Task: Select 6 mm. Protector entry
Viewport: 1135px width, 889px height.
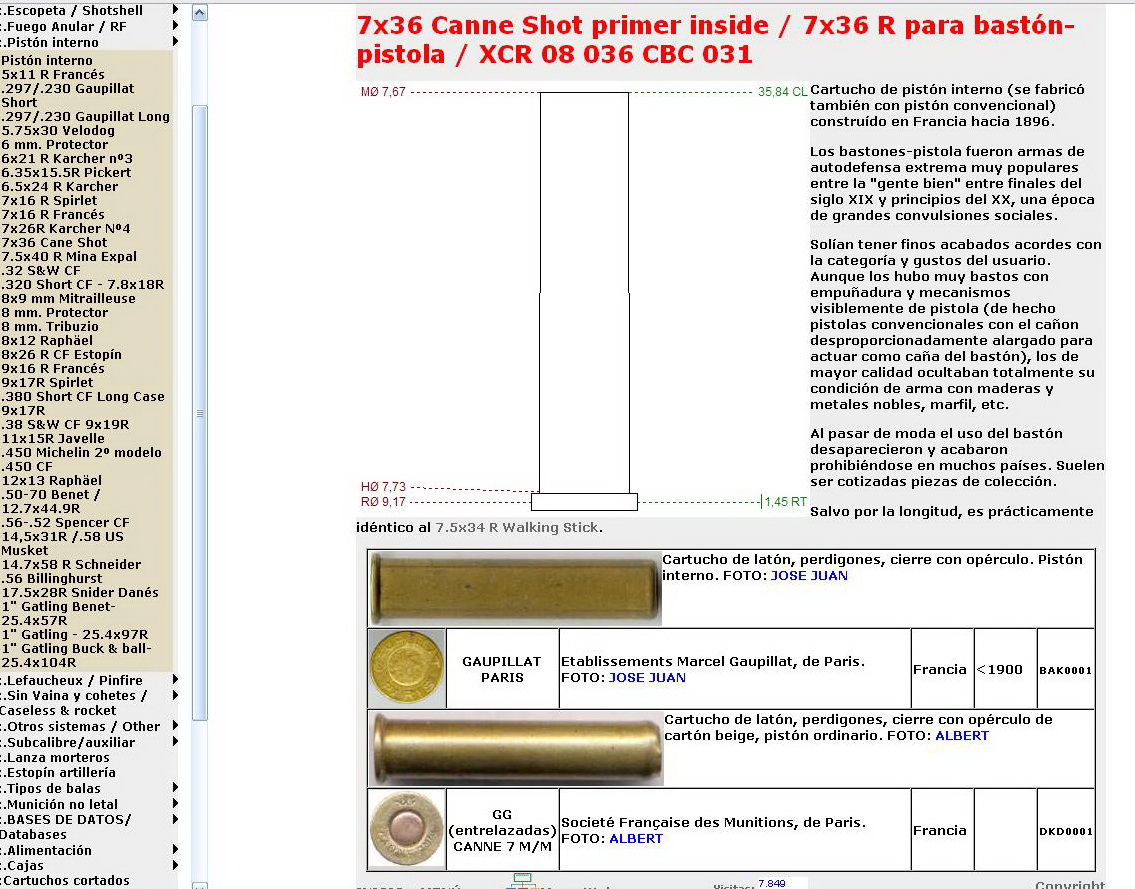Action: pos(54,144)
